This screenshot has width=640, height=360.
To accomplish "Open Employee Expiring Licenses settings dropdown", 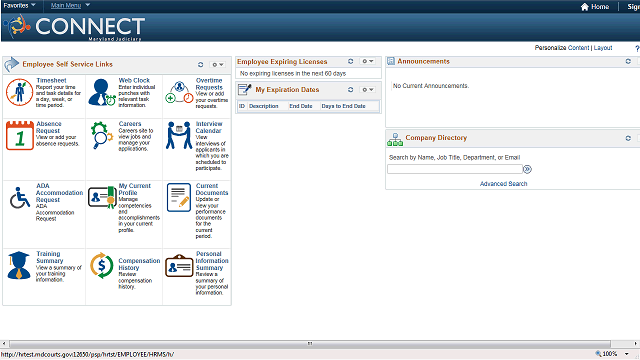I will coord(367,61).
